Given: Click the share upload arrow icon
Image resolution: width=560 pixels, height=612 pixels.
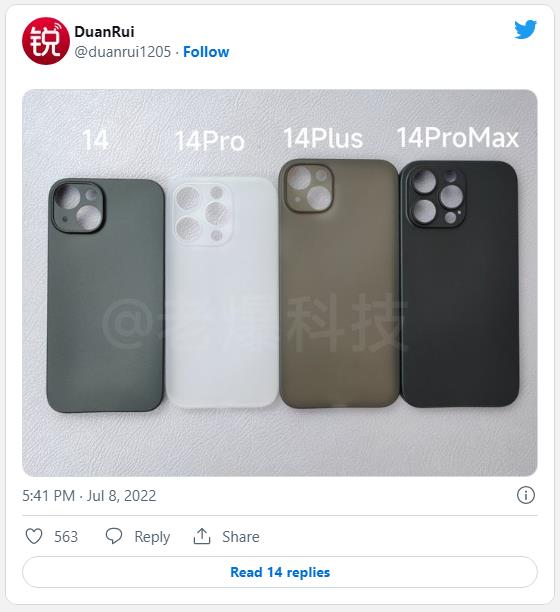Looking at the screenshot, I should (x=202, y=536).
